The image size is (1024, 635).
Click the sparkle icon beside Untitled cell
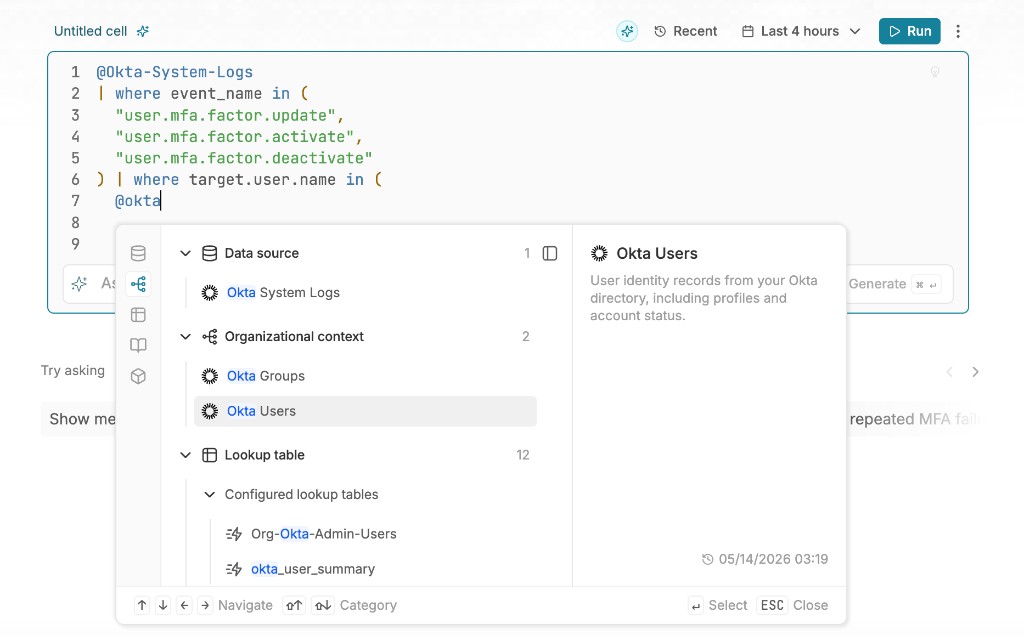click(142, 31)
